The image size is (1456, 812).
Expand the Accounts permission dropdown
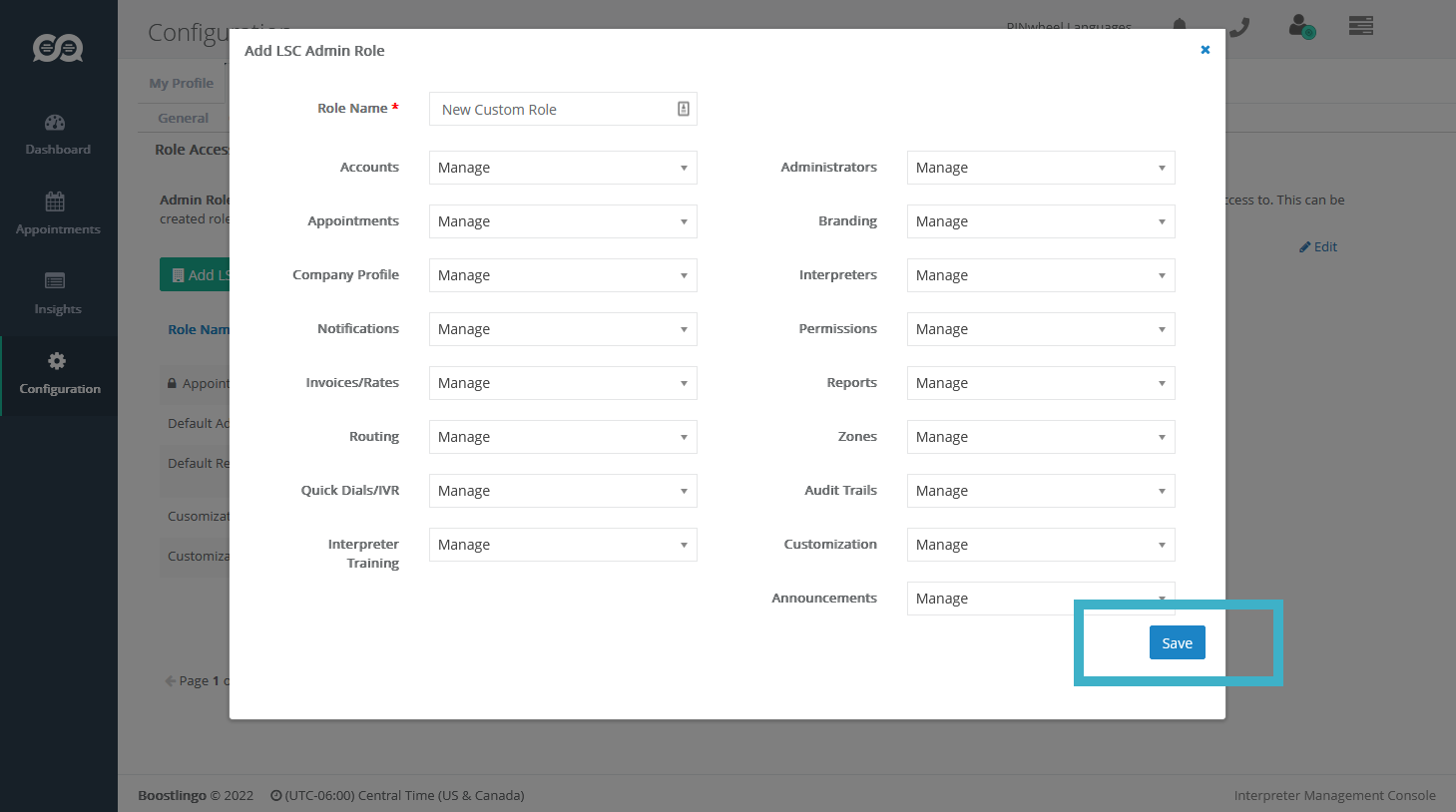point(563,168)
